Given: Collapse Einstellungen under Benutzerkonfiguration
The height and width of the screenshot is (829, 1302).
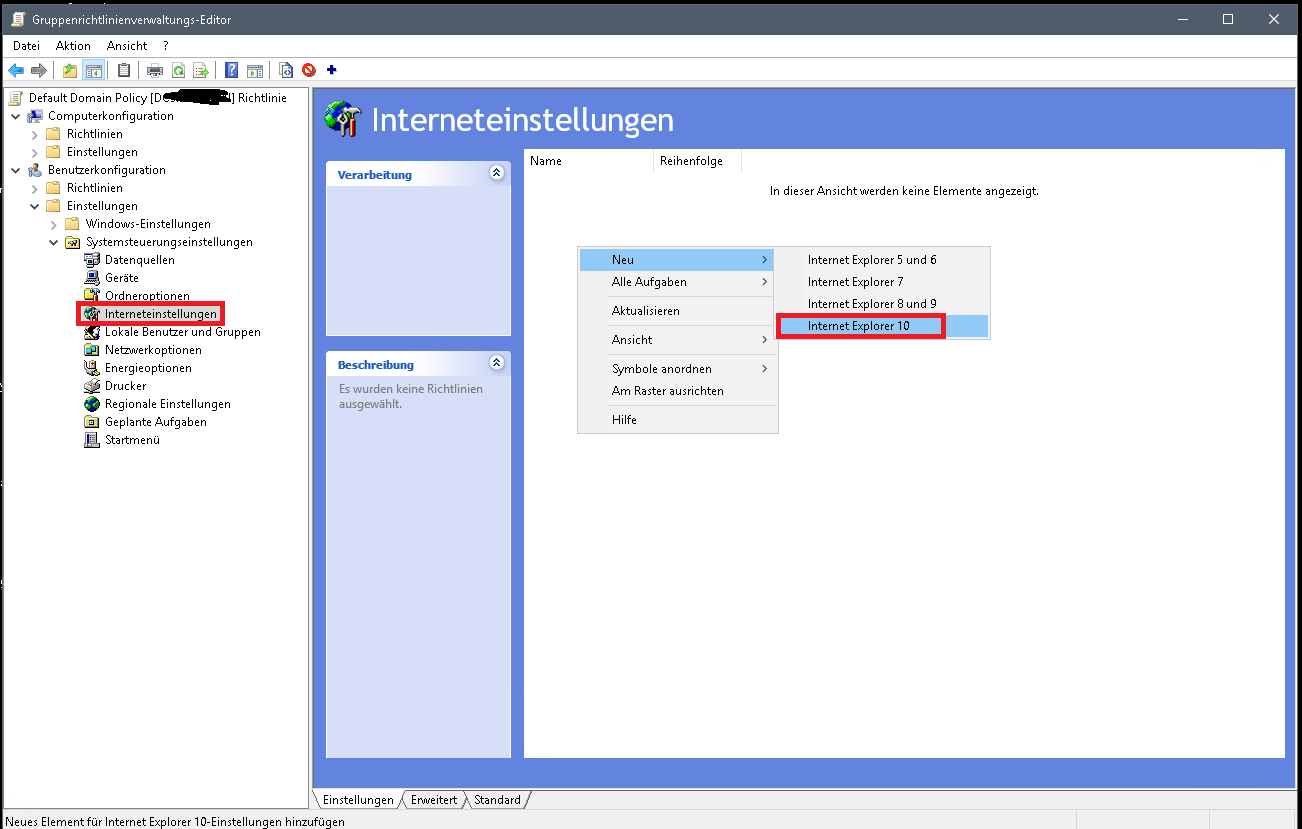Looking at the screenshot, I should [x=34, y=206].
